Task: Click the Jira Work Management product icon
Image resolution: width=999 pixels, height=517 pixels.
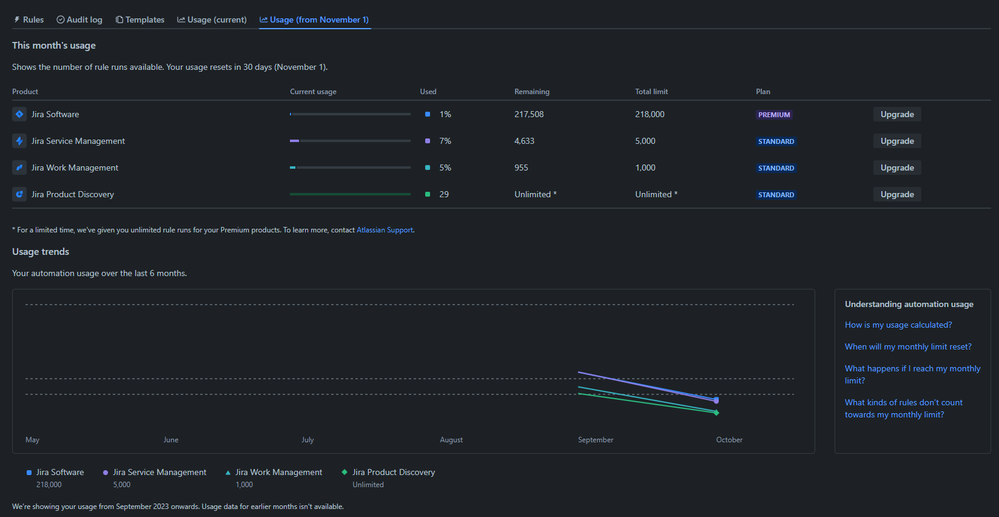Action: pos(19,168)
